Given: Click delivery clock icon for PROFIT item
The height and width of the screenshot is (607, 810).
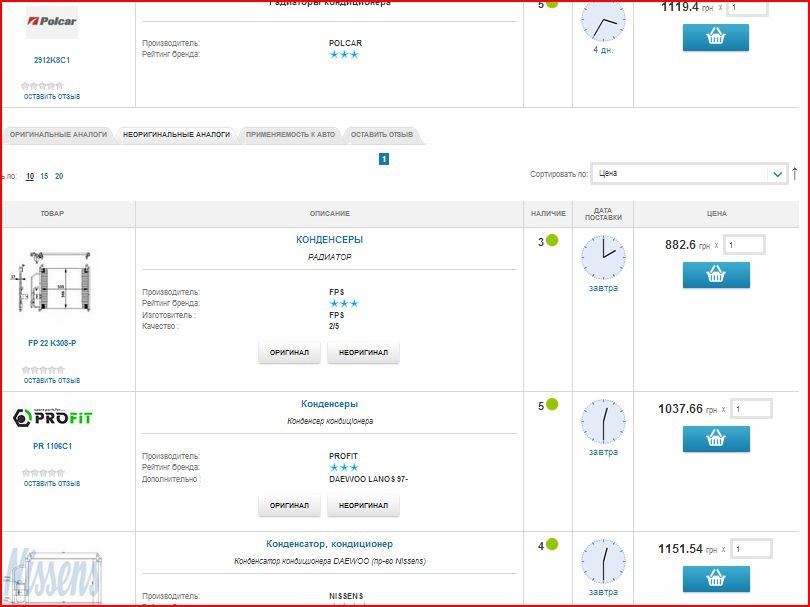Looking at the screenshot, I should [603, 421].
